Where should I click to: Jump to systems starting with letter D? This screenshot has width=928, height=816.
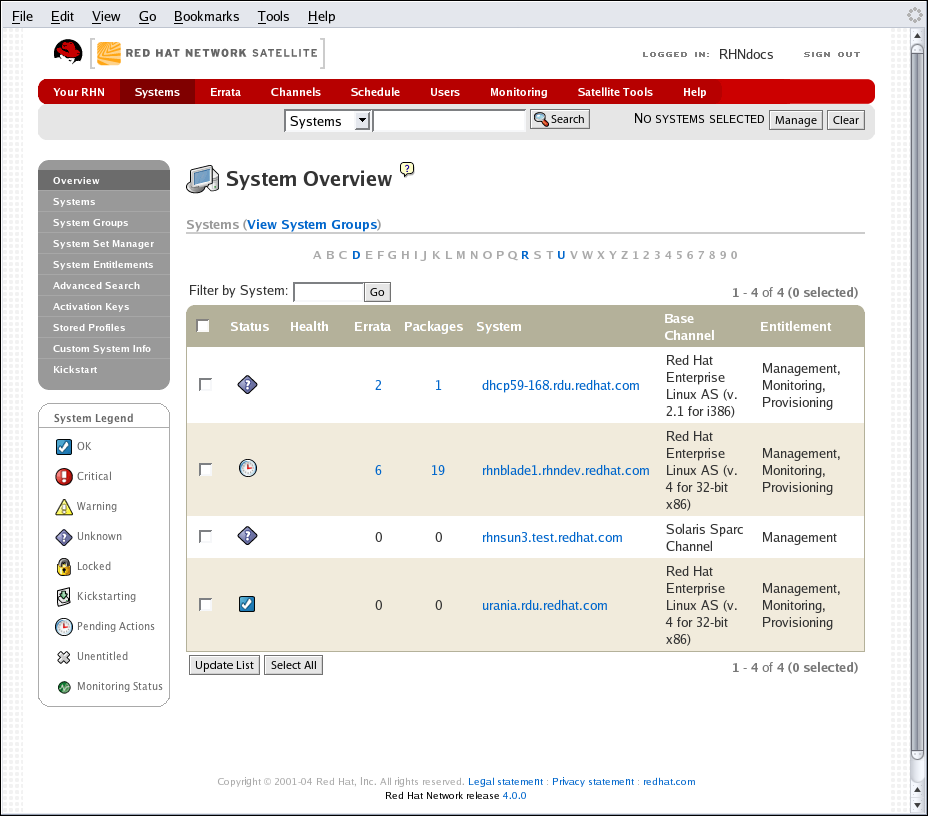(356, 255)
